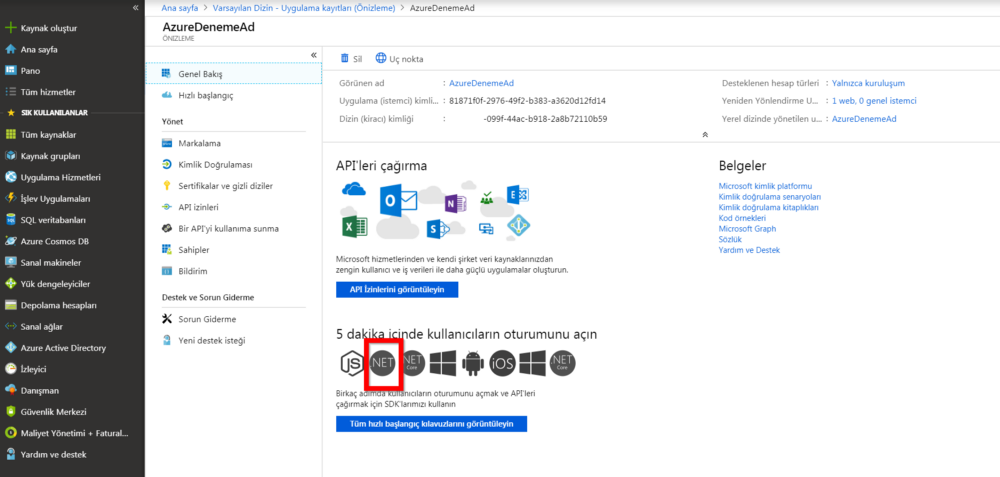Click the Sil trash icon
The width and height of the screenshot is (1000, 477).
coord(344,58)
